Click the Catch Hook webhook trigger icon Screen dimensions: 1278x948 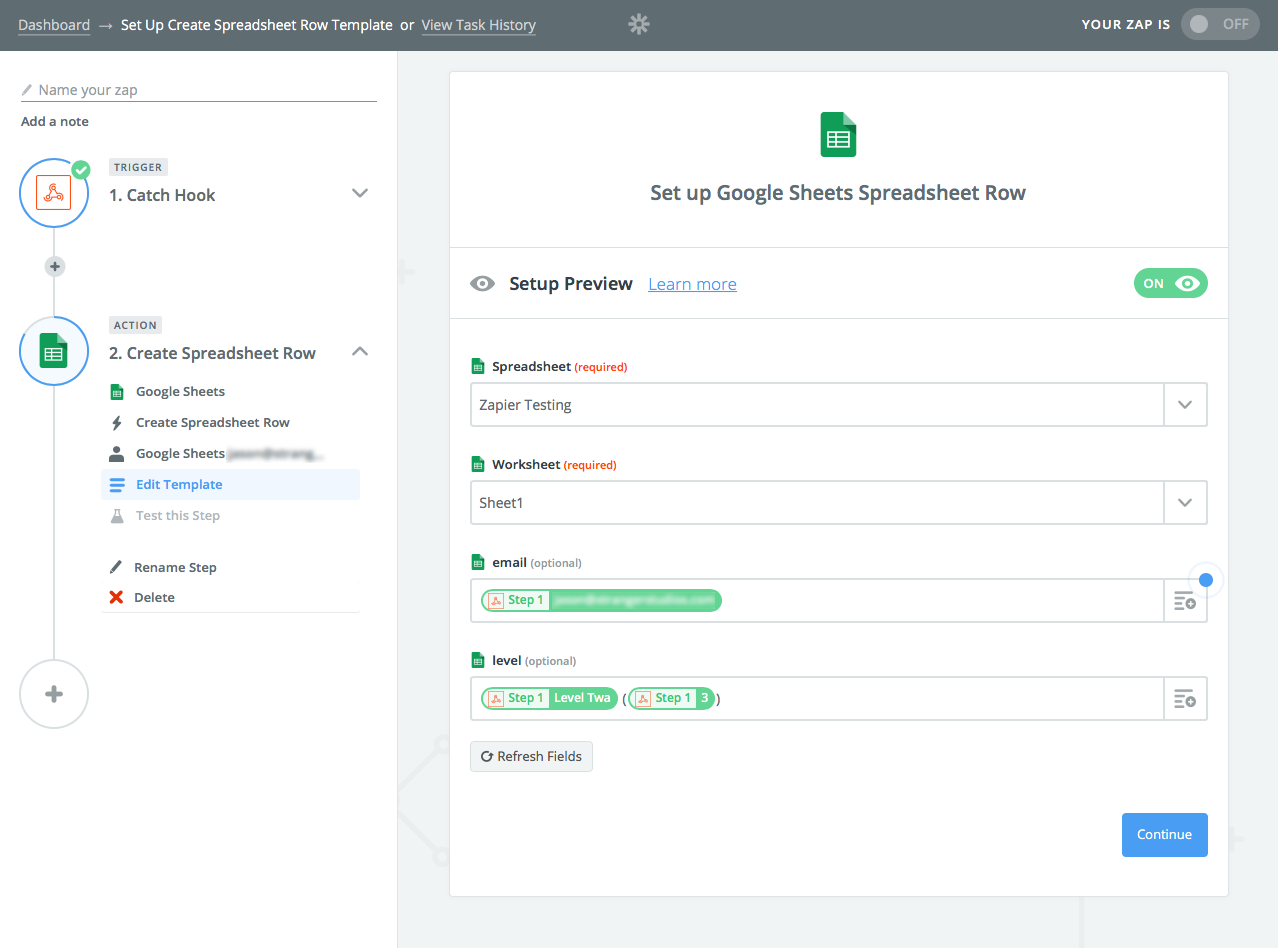coord(54,193)
